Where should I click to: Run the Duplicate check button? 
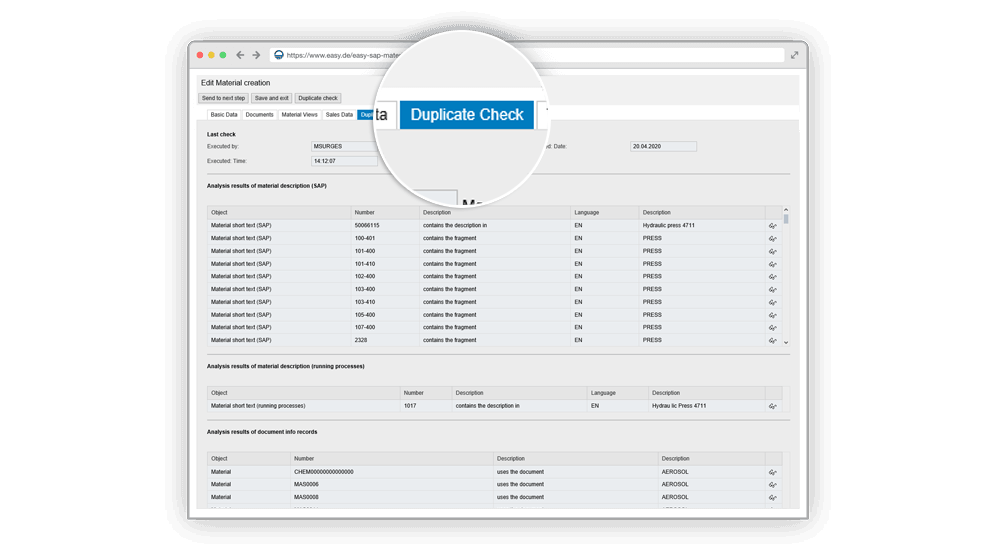pos(318,98)
